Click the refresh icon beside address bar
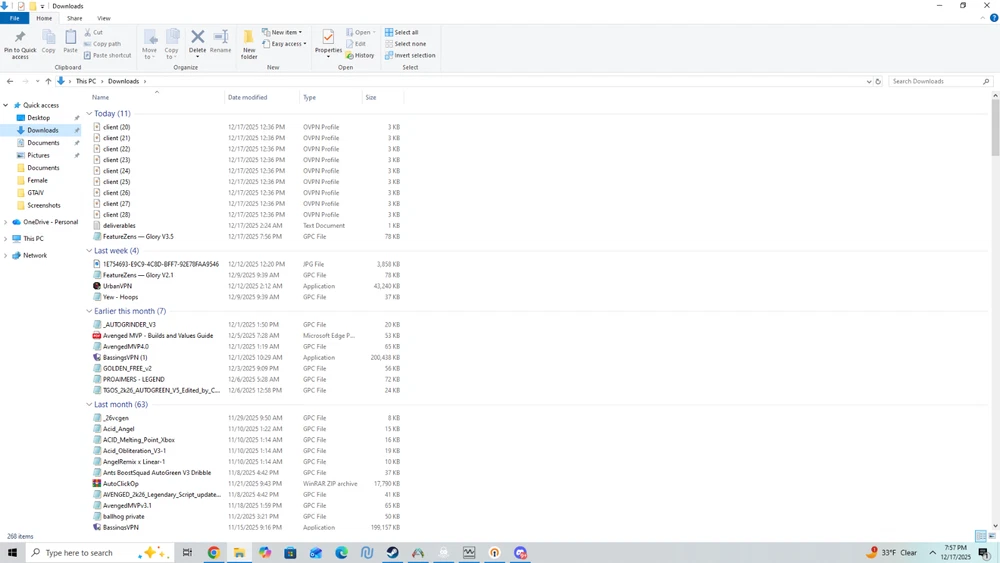The width and height of the screenshot is (1000, 563). tap(878, 82)
